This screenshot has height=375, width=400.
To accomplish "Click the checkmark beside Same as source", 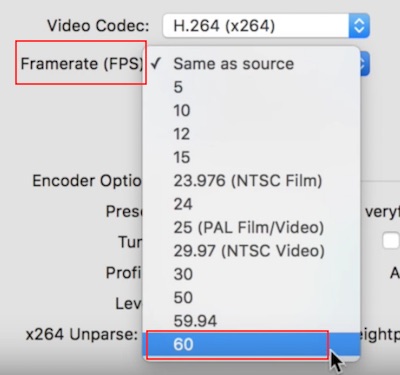I will tap(156, 63).
